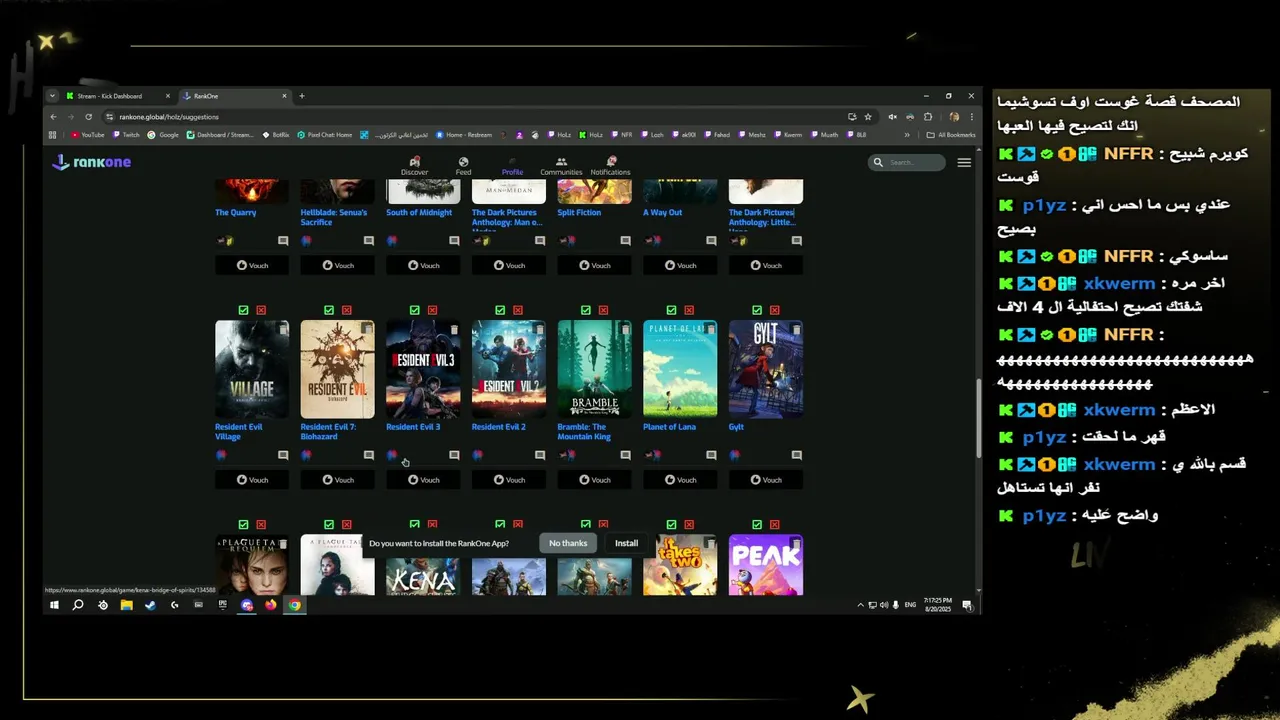Open the Discover page icon

[414, 161]
